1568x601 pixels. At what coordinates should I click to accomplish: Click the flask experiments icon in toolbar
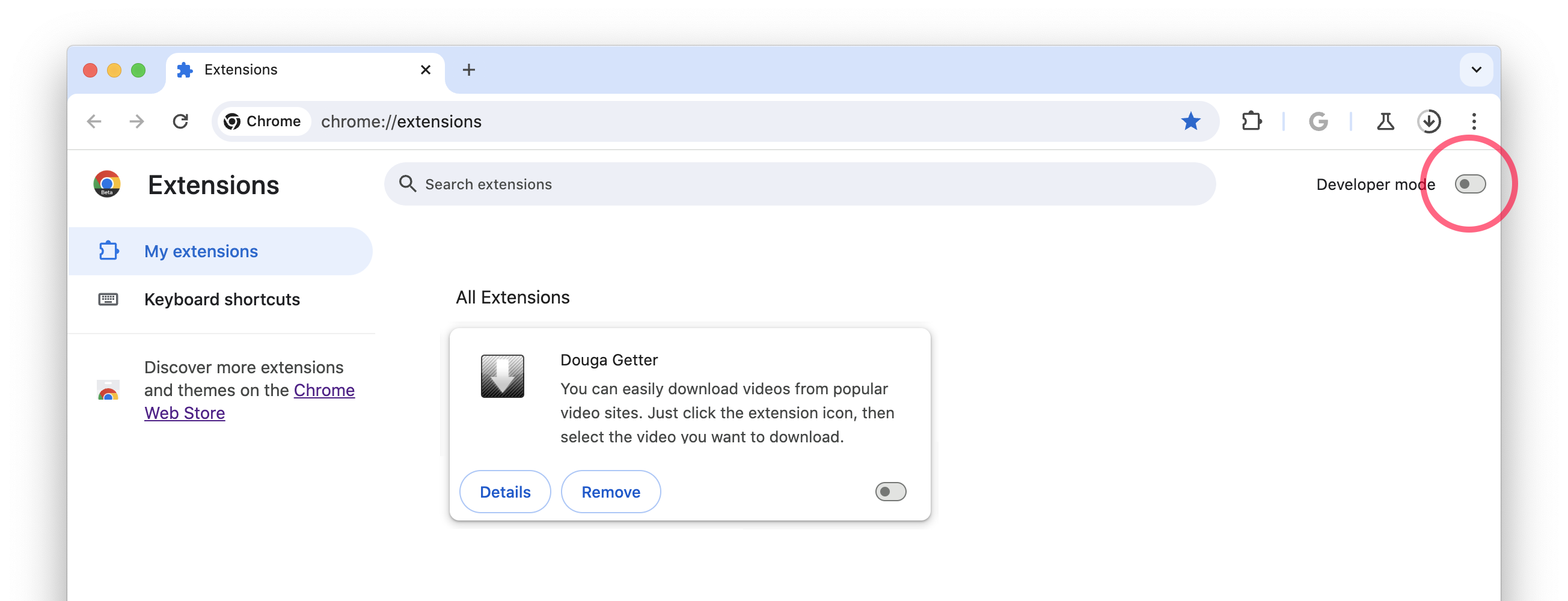tap(1385, 121)
